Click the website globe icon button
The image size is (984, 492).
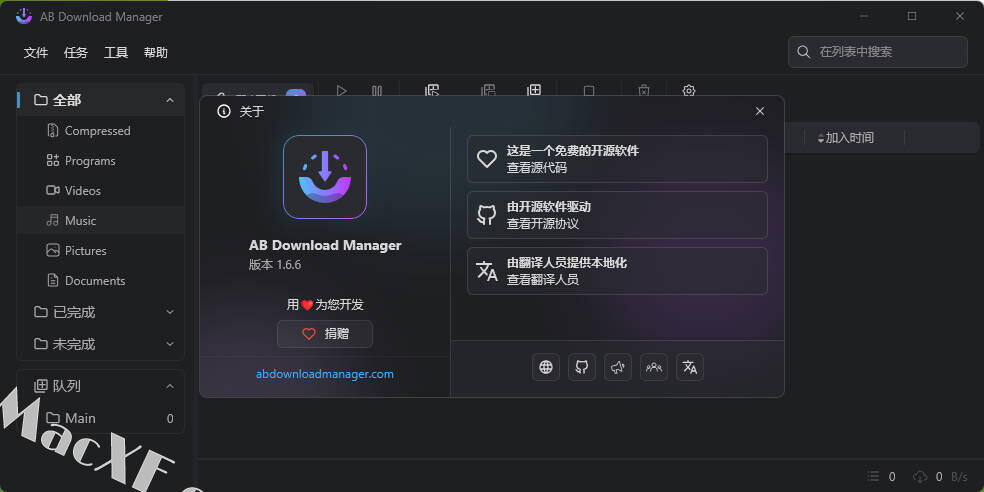point(545,367)
